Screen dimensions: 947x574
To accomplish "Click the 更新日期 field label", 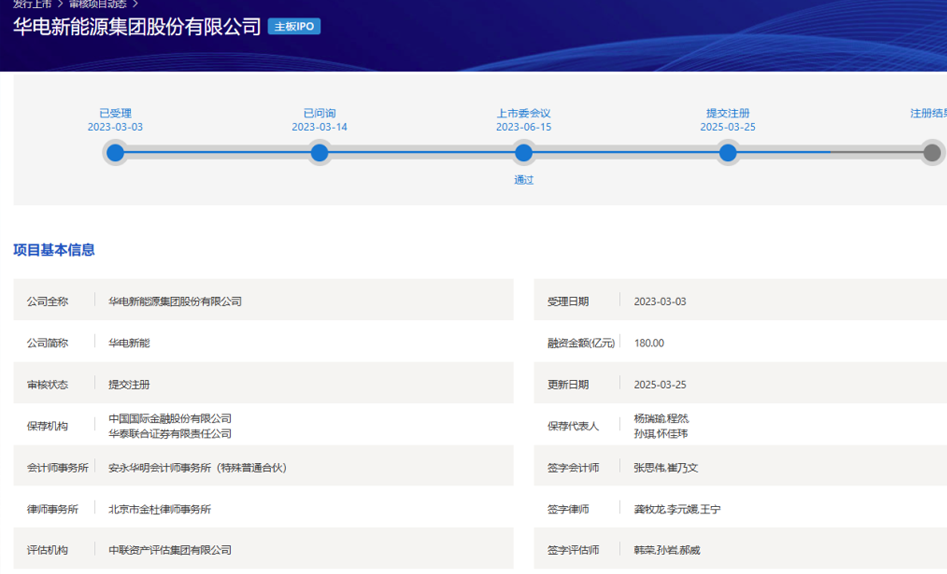I will 568,384.
